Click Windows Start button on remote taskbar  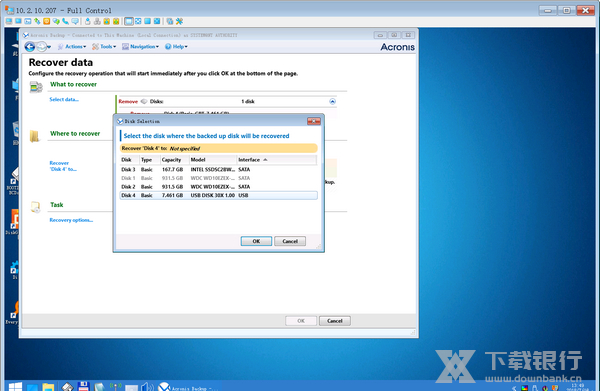[15, 386]
